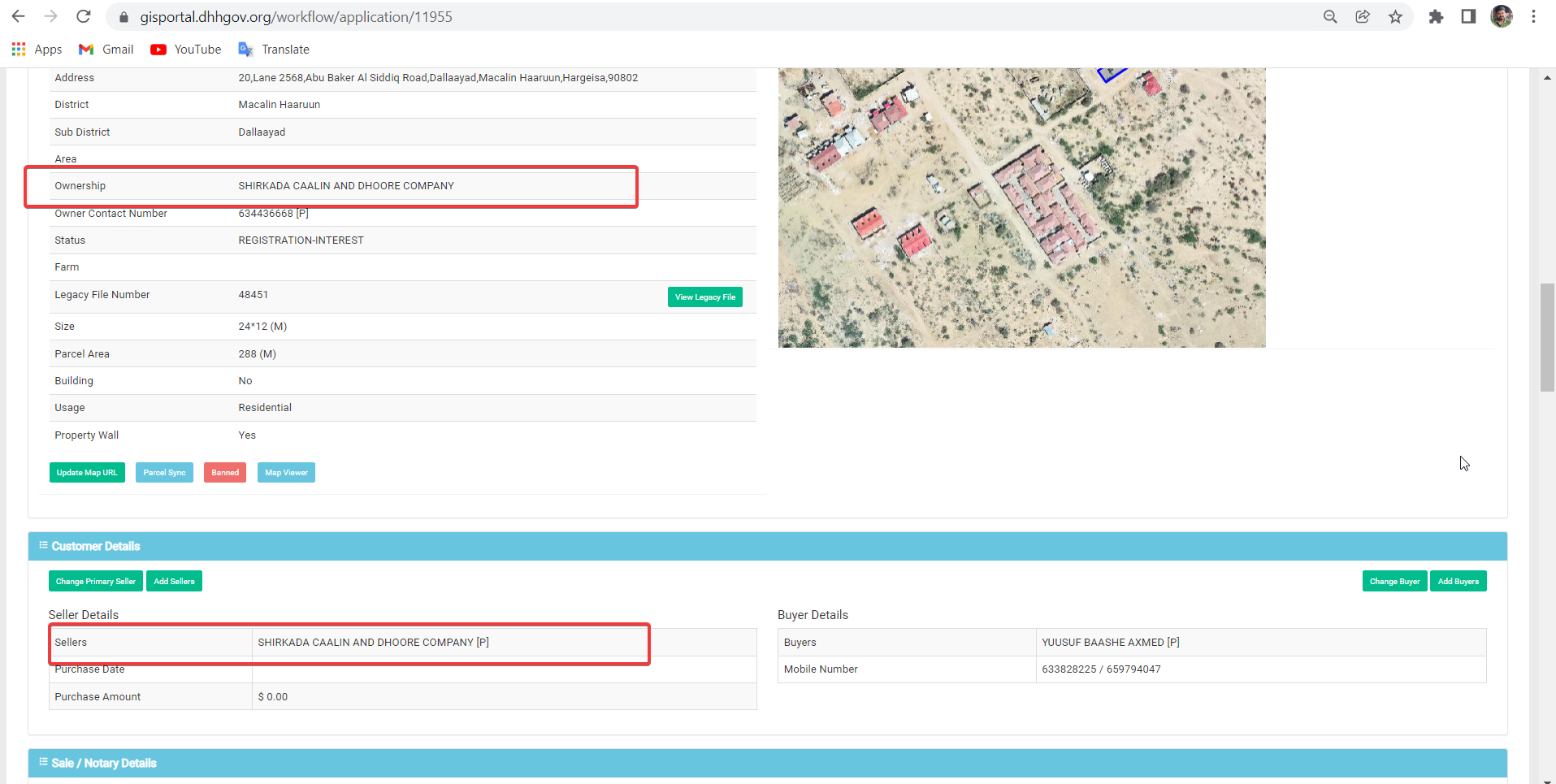This screenshot has width=1556, height=784.
Task: Click View Legacy File button
Action: tap(705, 297)
